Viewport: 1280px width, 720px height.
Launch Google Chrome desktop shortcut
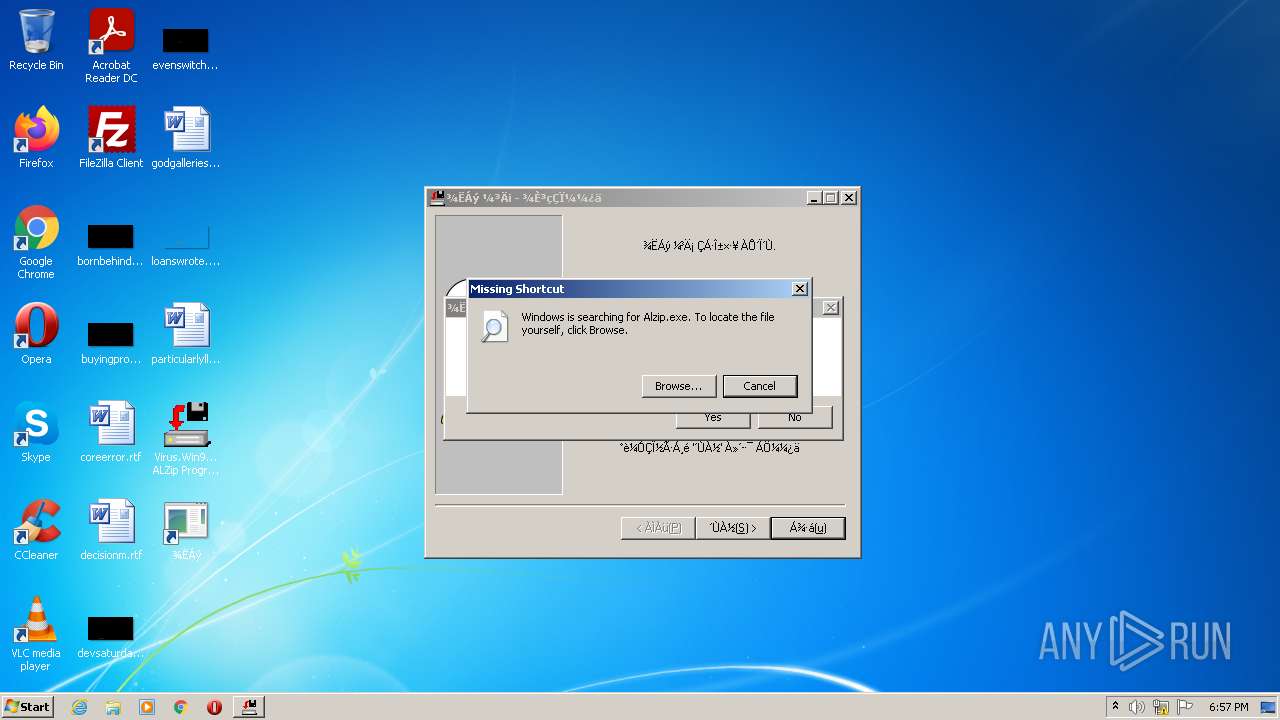36,242
